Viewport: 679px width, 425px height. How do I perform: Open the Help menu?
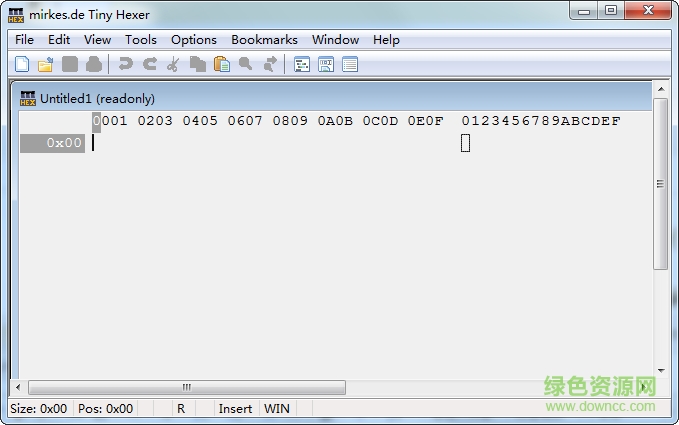pyautogui.click(x=386, y=40)
